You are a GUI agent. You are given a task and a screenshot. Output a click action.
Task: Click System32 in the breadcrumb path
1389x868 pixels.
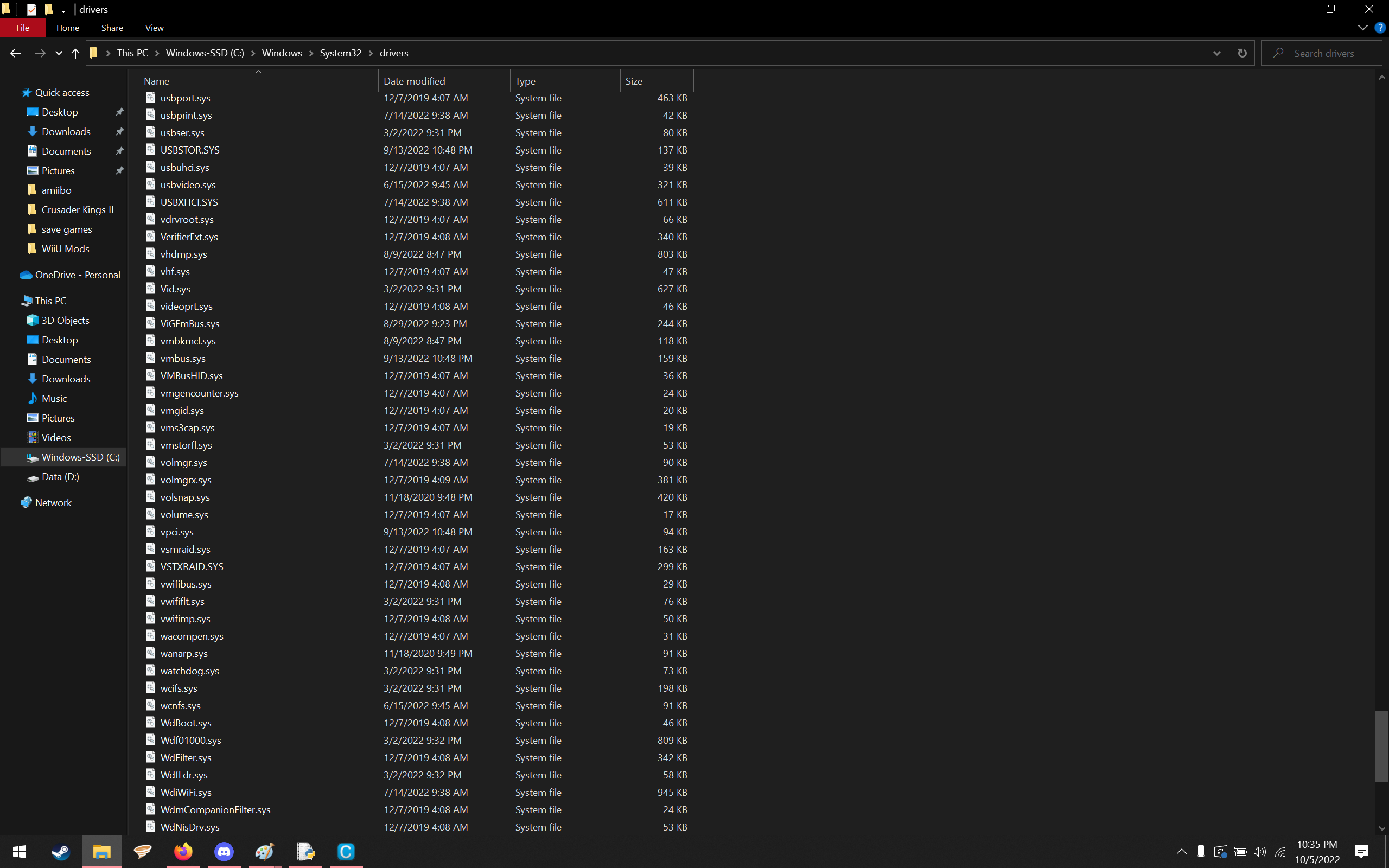pos(340,53)
